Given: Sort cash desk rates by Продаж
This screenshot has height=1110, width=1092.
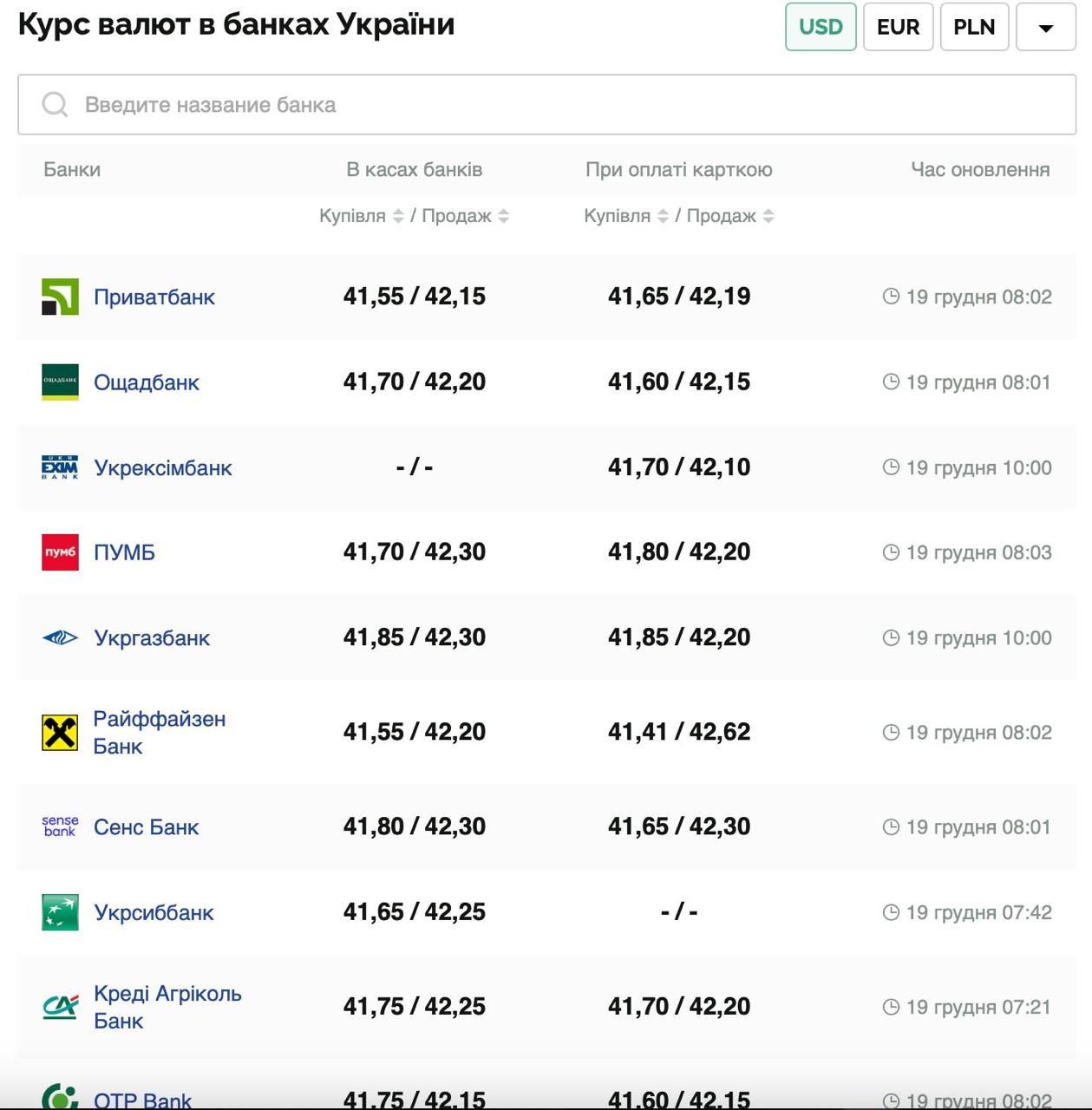Looking at the screenshot, I should [x=504, y=216].
